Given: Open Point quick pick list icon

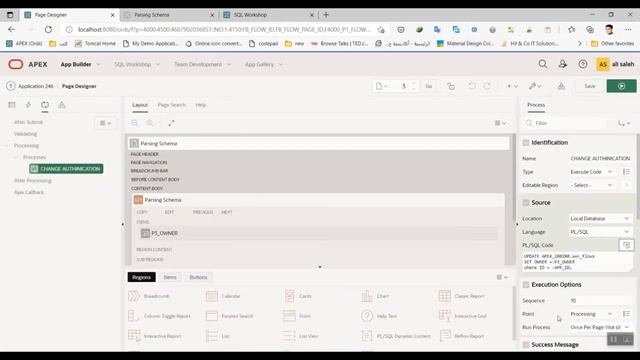Looking at the screenshot, I should pyautogui.click(x=627, y=313).
